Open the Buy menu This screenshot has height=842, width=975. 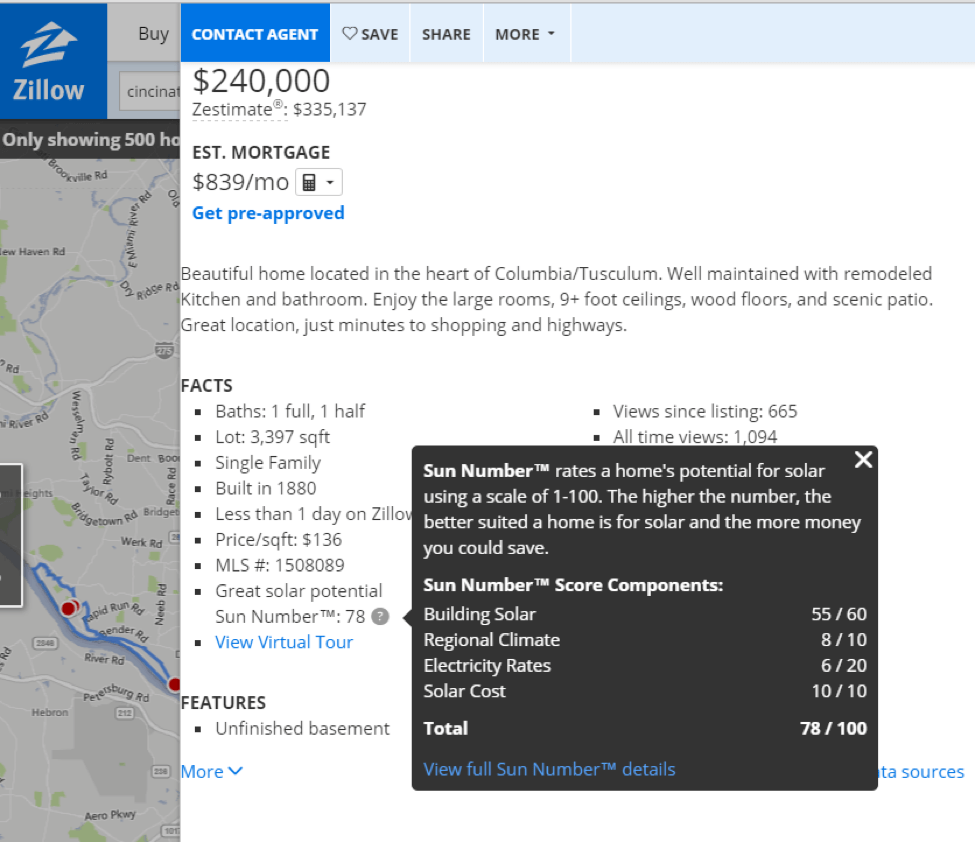[x=154, y=34]
